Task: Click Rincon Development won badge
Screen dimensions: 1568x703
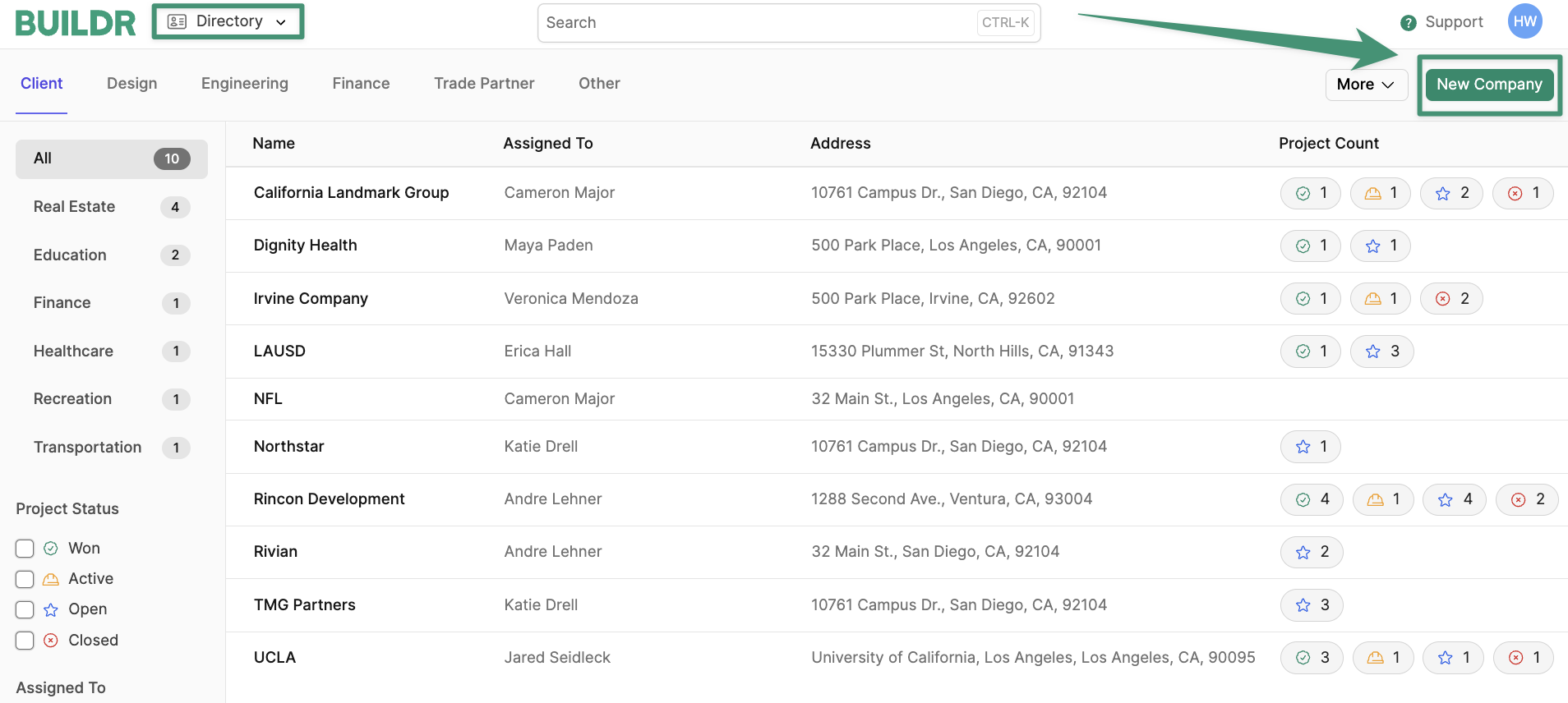Action: click(x=1312, y=499)
